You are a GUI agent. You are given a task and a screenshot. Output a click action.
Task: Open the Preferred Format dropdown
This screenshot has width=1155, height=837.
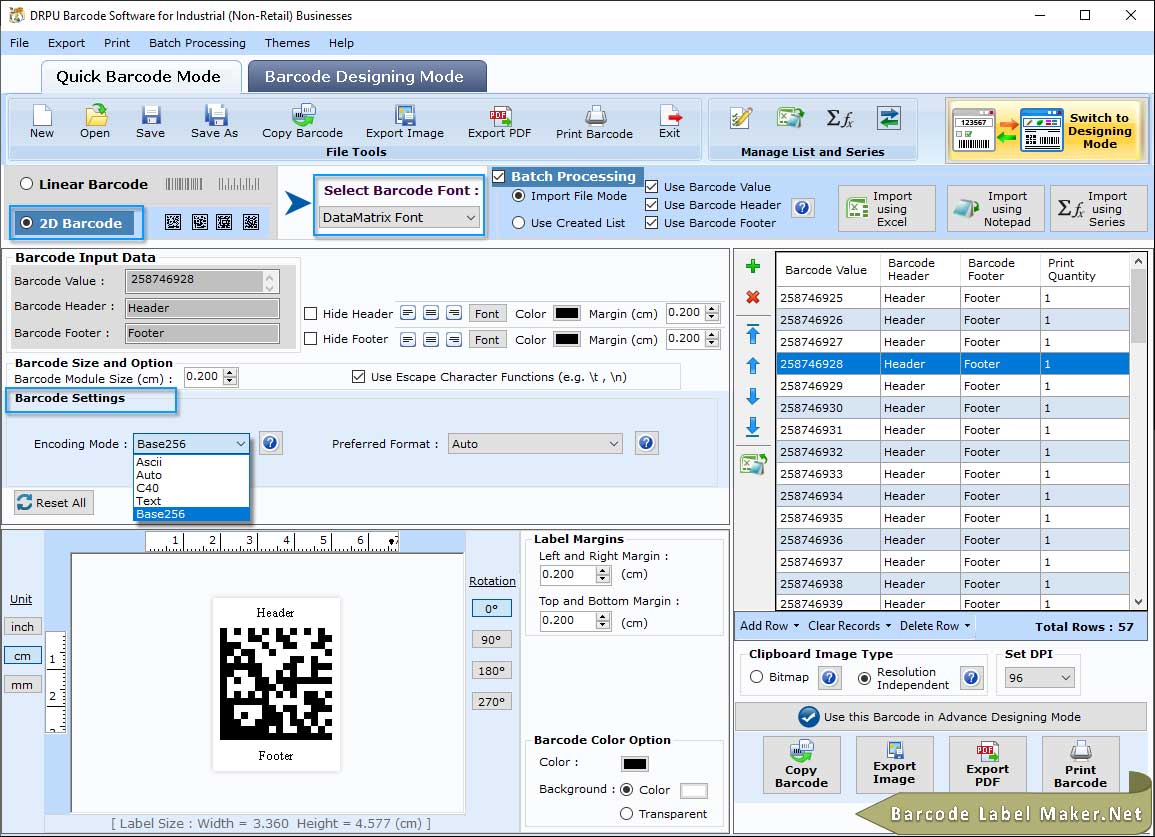(x=535, y=444)
